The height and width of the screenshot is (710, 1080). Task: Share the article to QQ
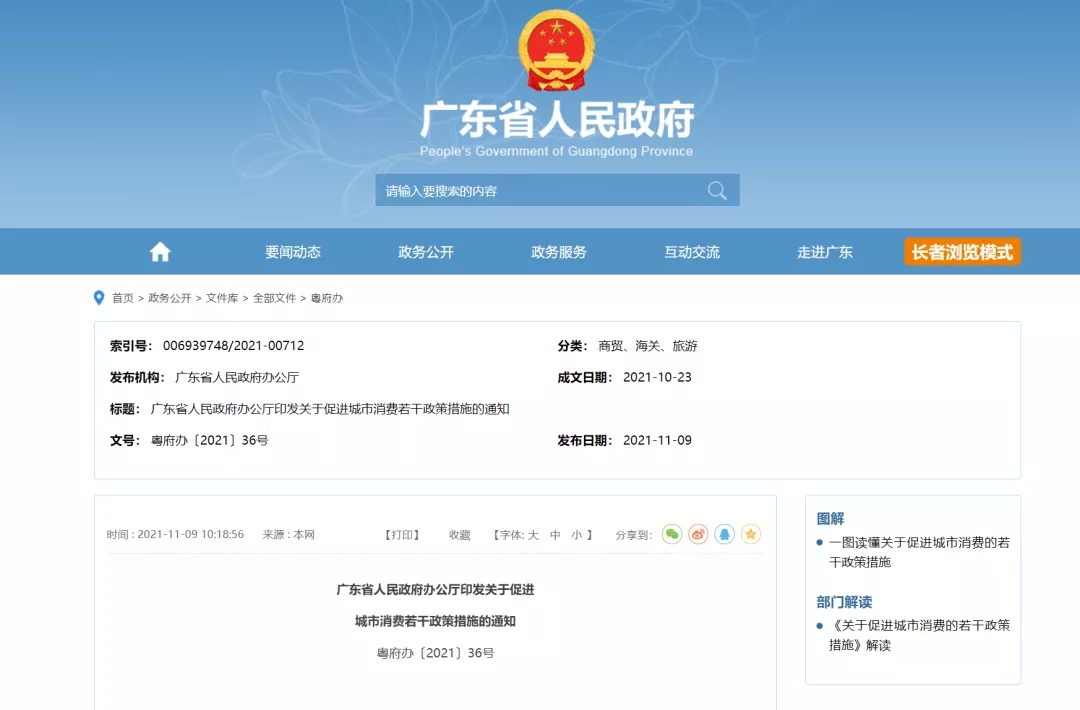[x=725, y=535]
